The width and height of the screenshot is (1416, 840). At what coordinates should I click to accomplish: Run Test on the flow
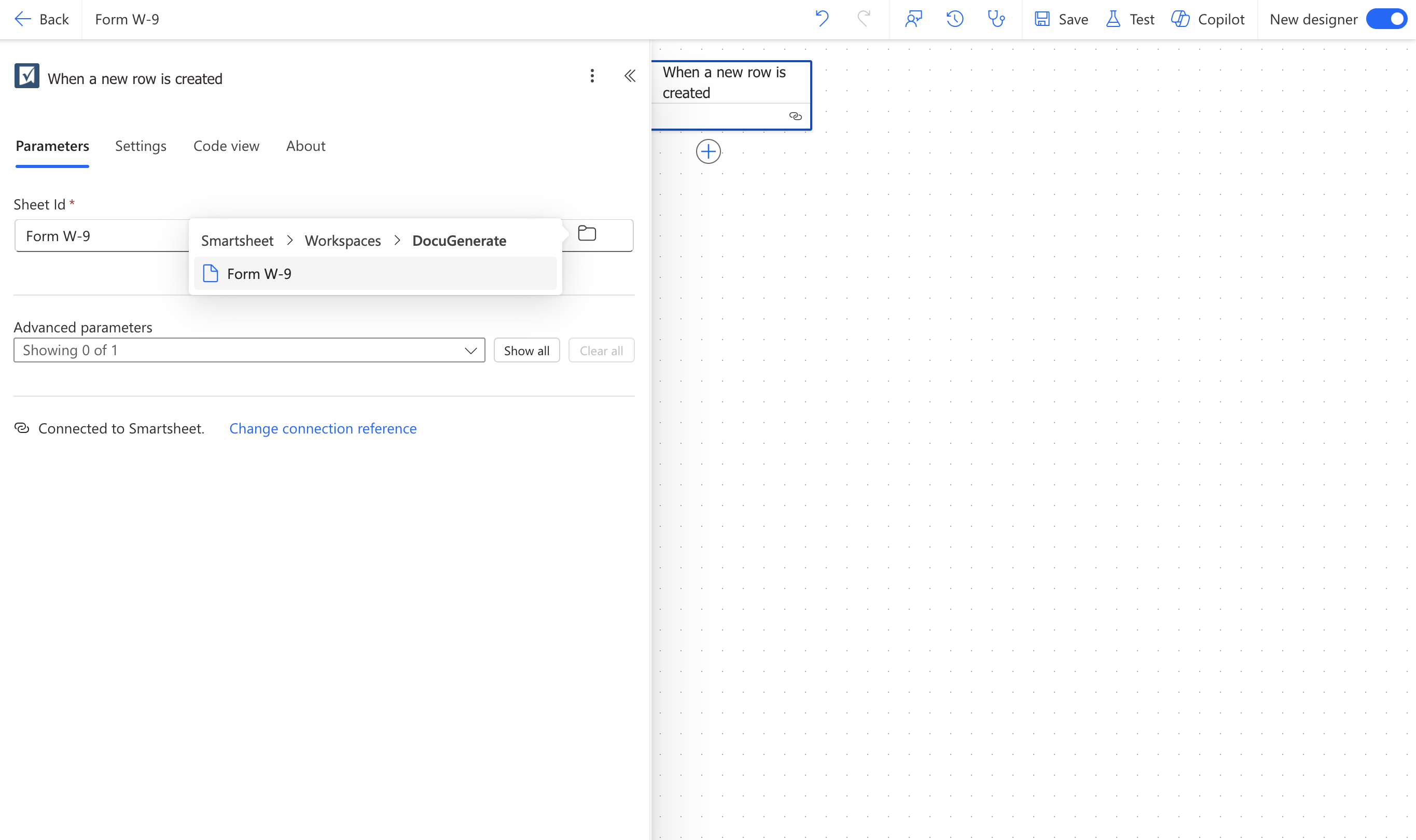(x=1130, y=19)
